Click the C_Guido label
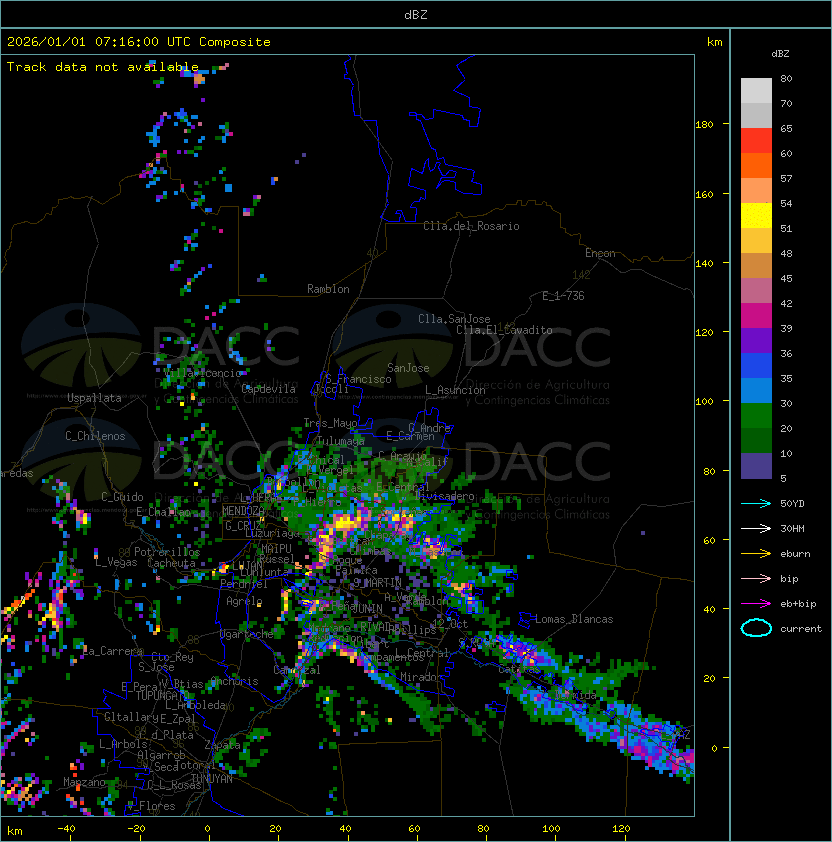 click(122, 497)
